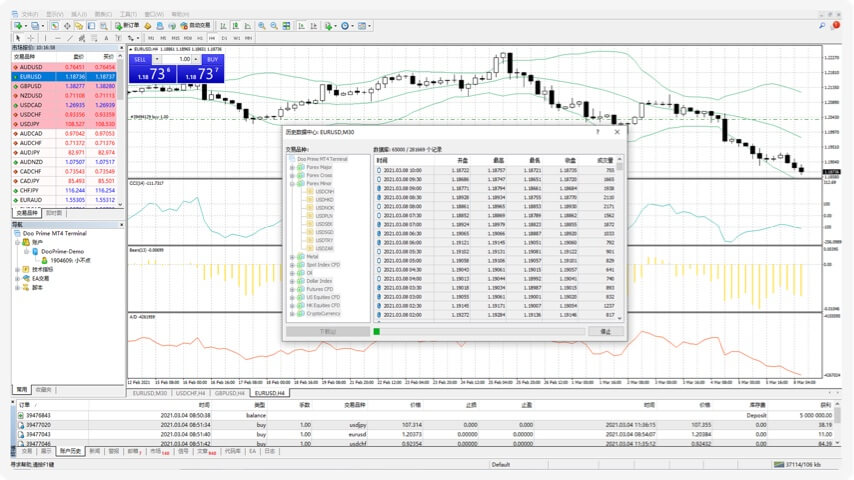854x480 pixels.
Task: Expand the Metal symbol group
Action: pos(292,256)
